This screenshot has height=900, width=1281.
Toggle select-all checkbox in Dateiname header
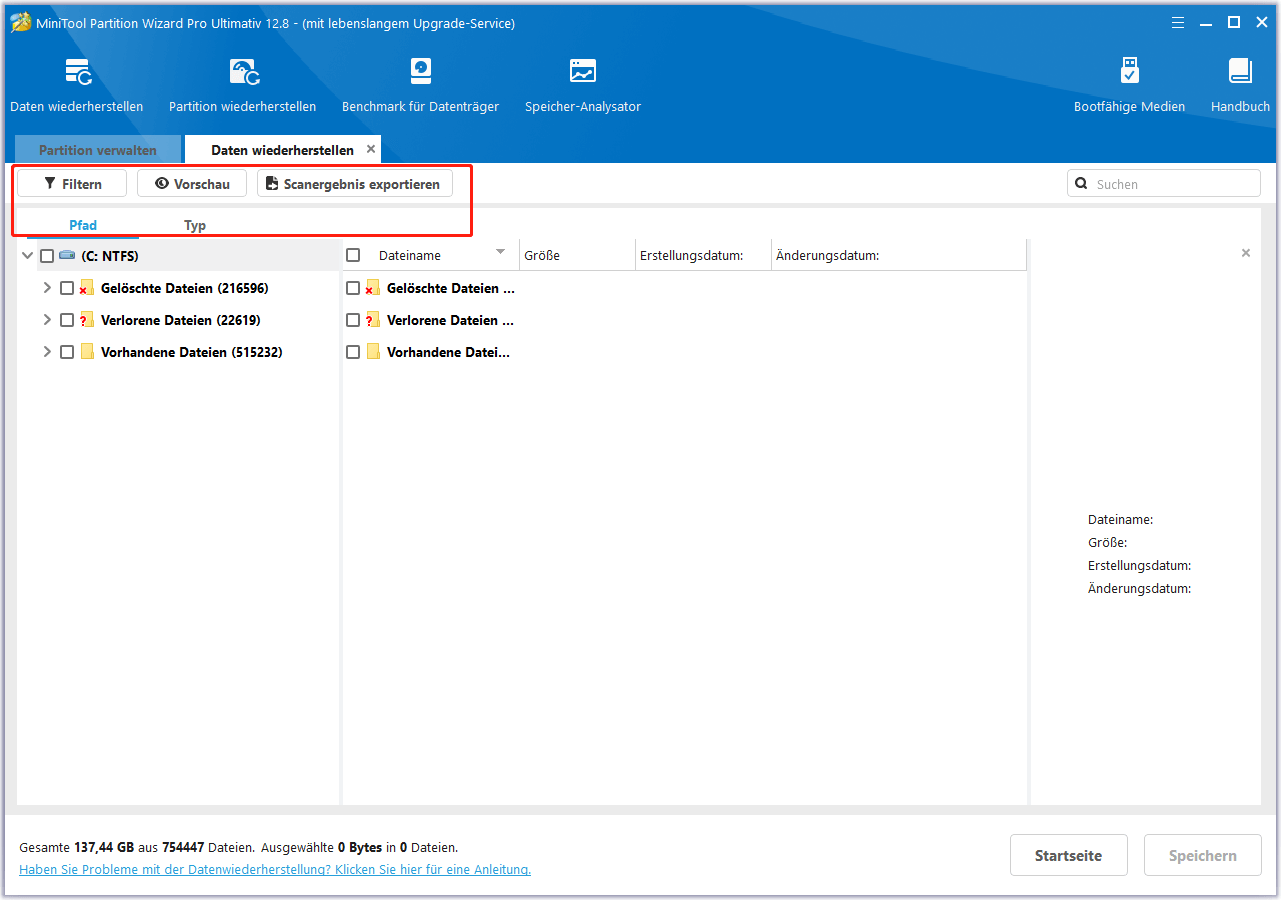point(353,255)
